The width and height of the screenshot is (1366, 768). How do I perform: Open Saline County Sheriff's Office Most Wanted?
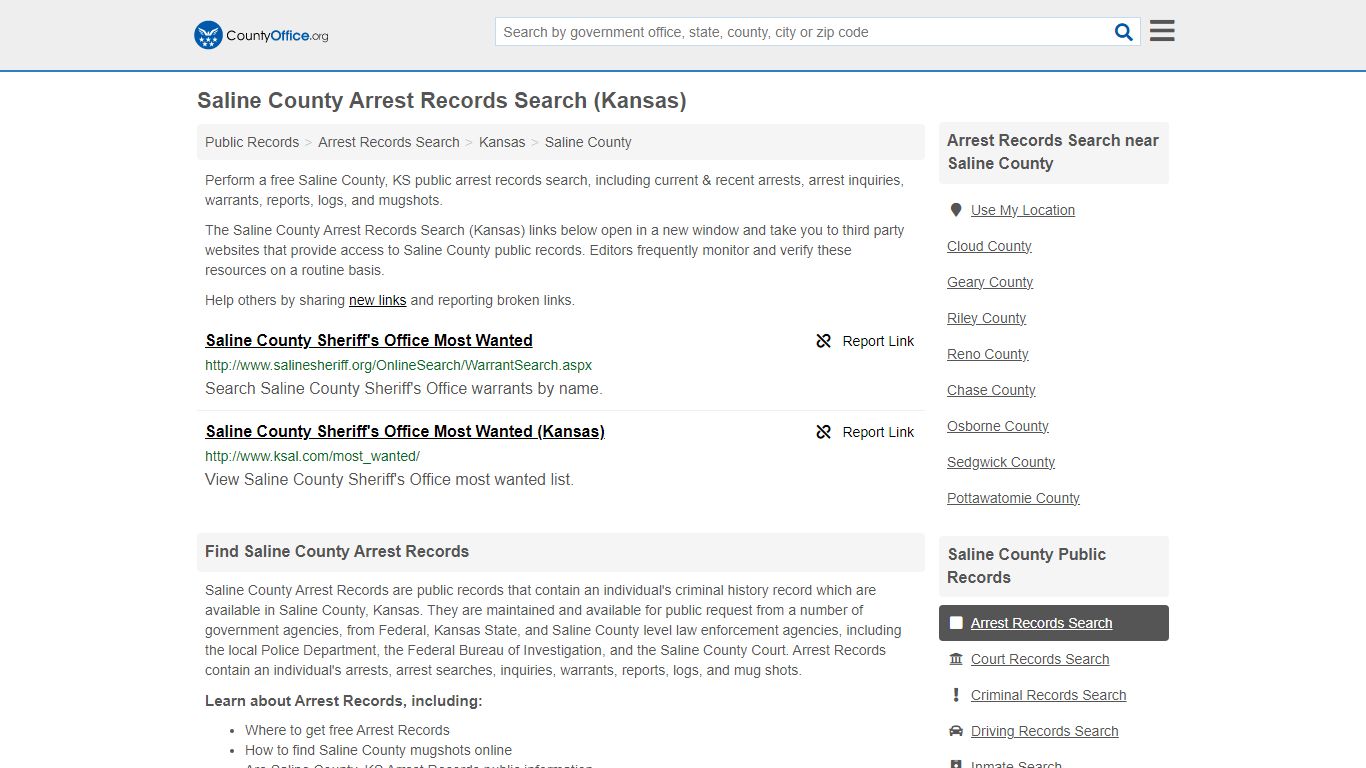[x=369, y=340]
